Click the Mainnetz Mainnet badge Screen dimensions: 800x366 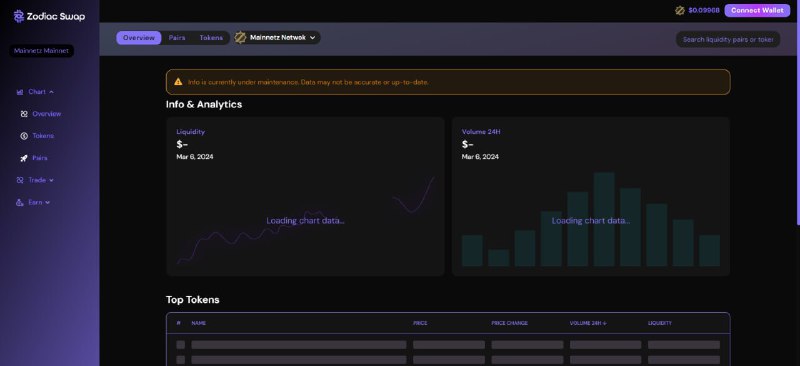(x=41, y=51)
